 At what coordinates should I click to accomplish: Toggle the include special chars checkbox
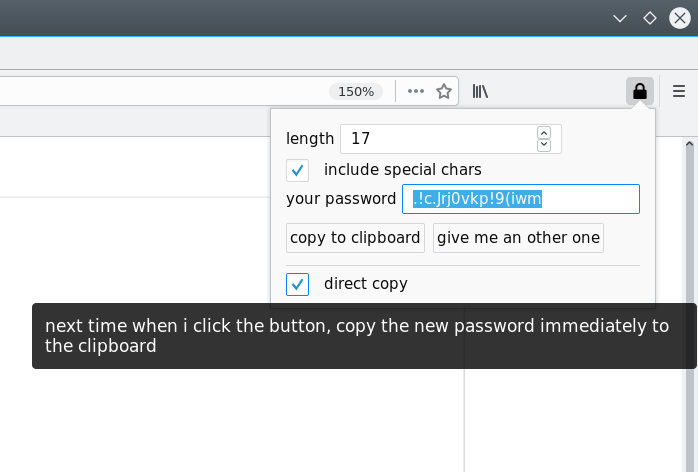tap(297, 170)
